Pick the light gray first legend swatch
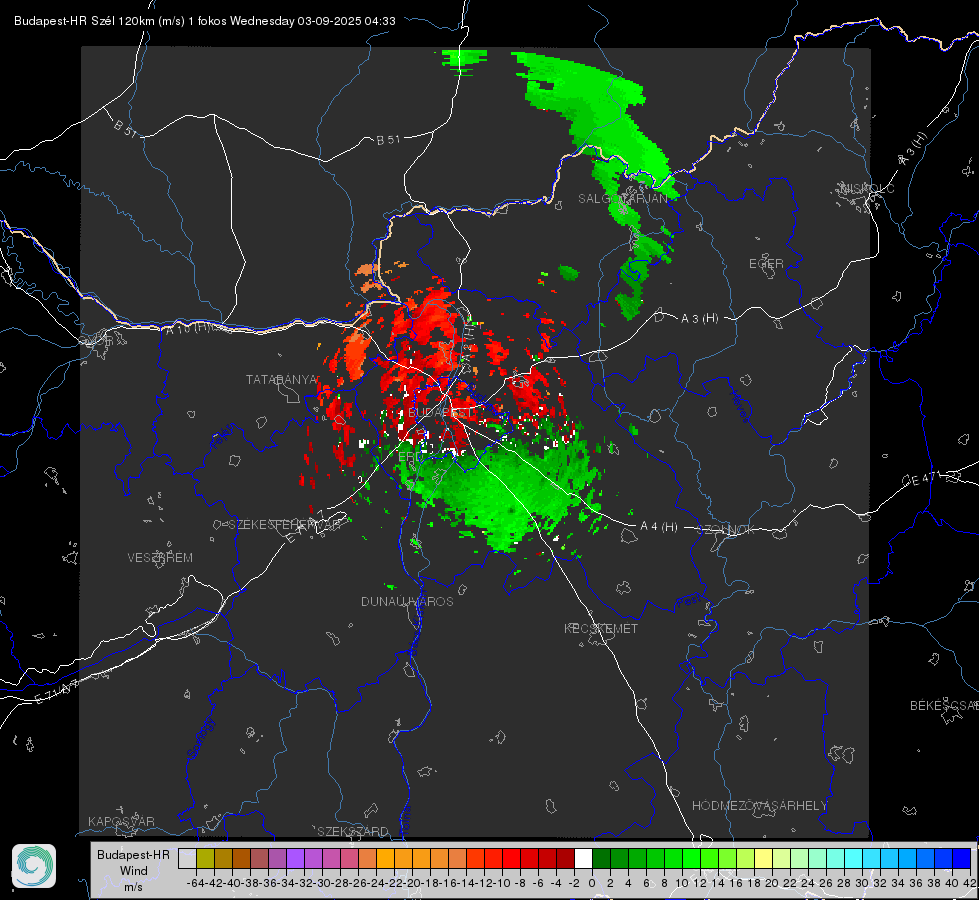The height and width of the screenshot is (900, 979). (187, 858)
